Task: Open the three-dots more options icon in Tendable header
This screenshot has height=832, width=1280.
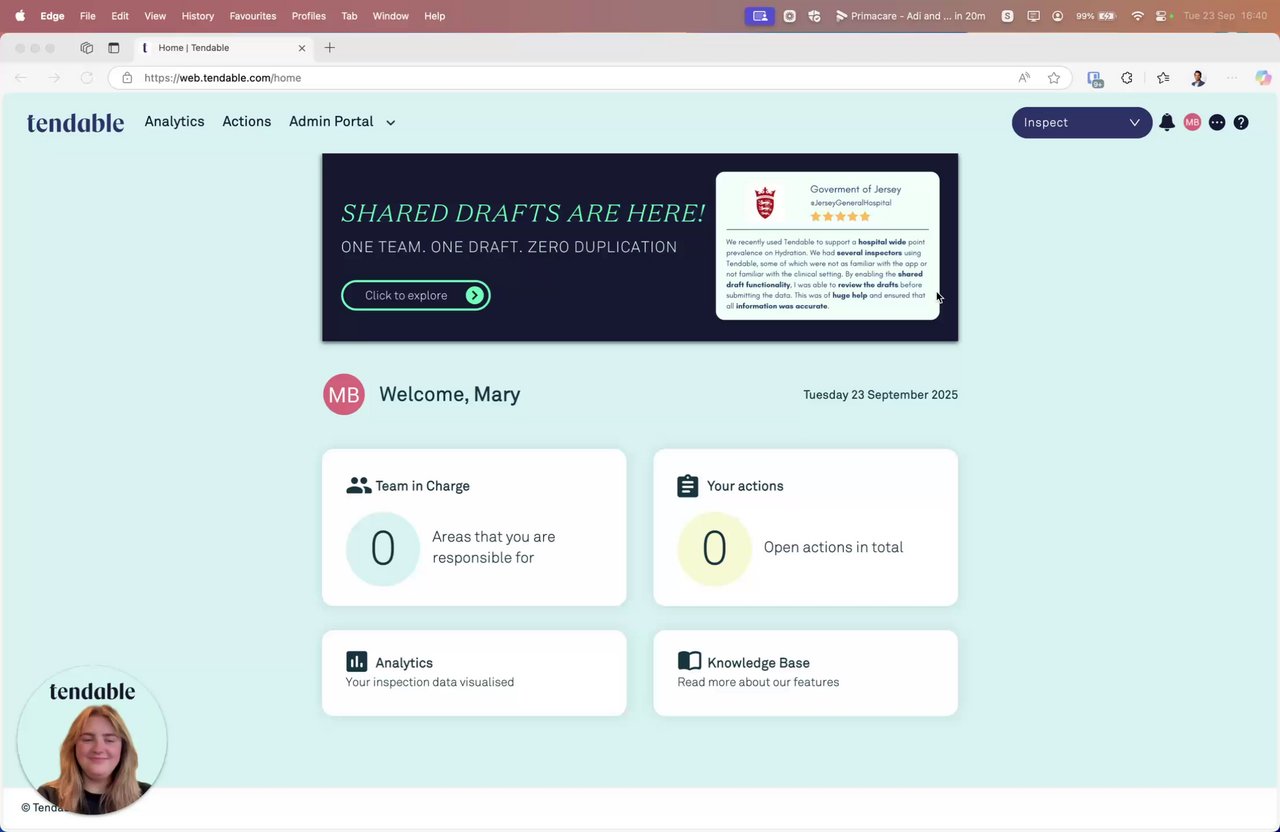Action: [1217, 122]
